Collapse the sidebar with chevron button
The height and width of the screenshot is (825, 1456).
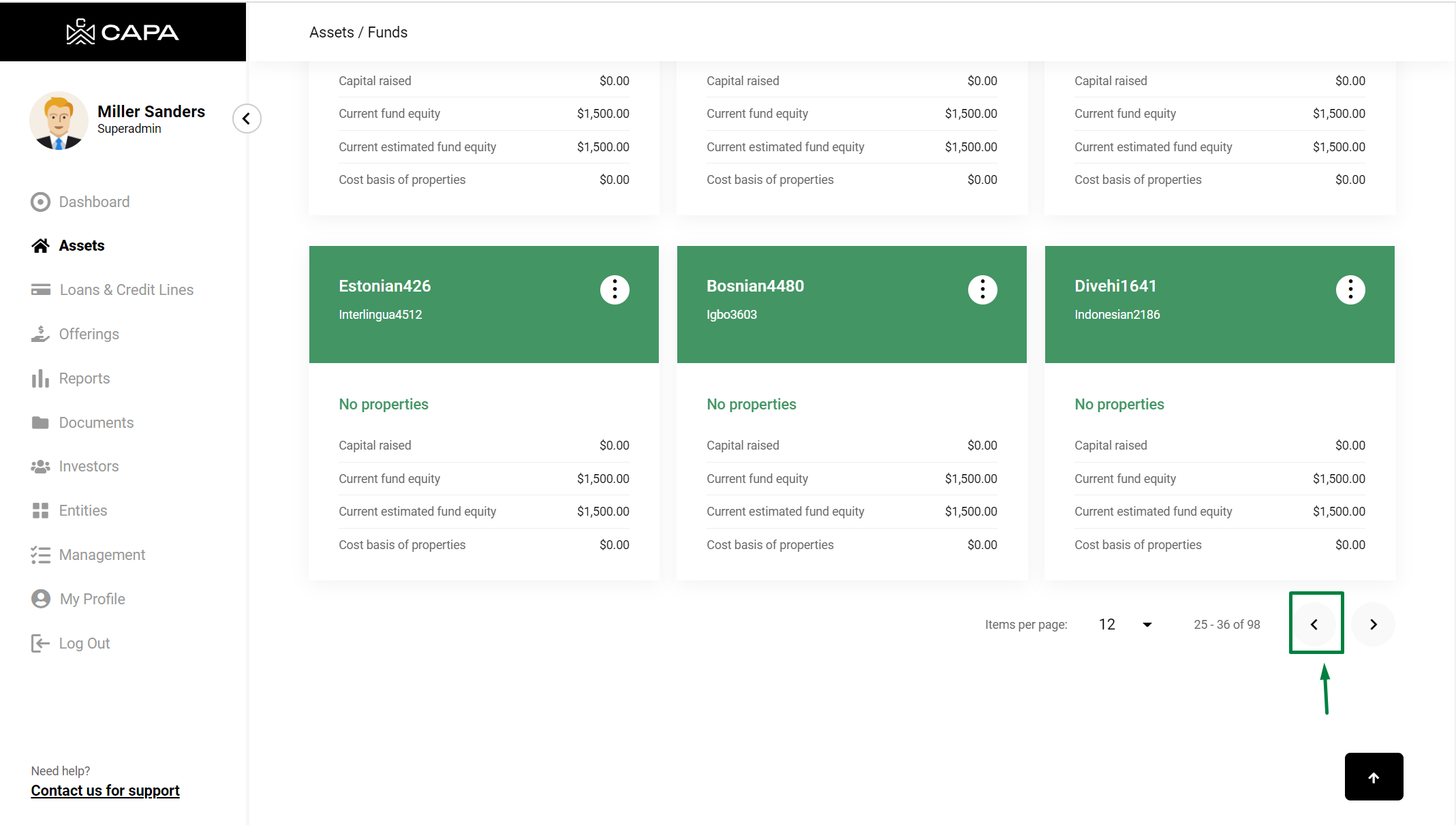pos(247,119)
